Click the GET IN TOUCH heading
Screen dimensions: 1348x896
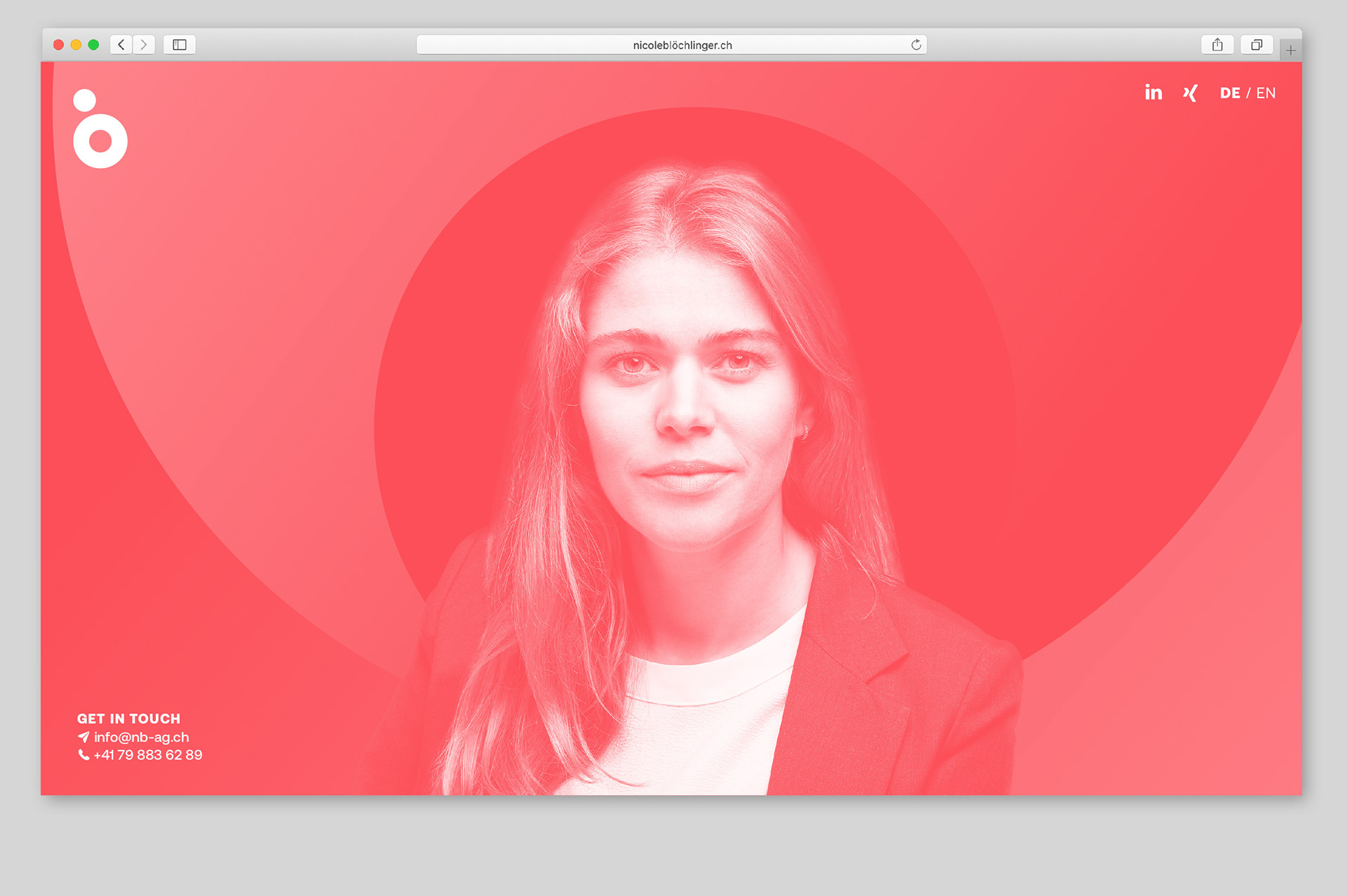[x=128, y=718]
